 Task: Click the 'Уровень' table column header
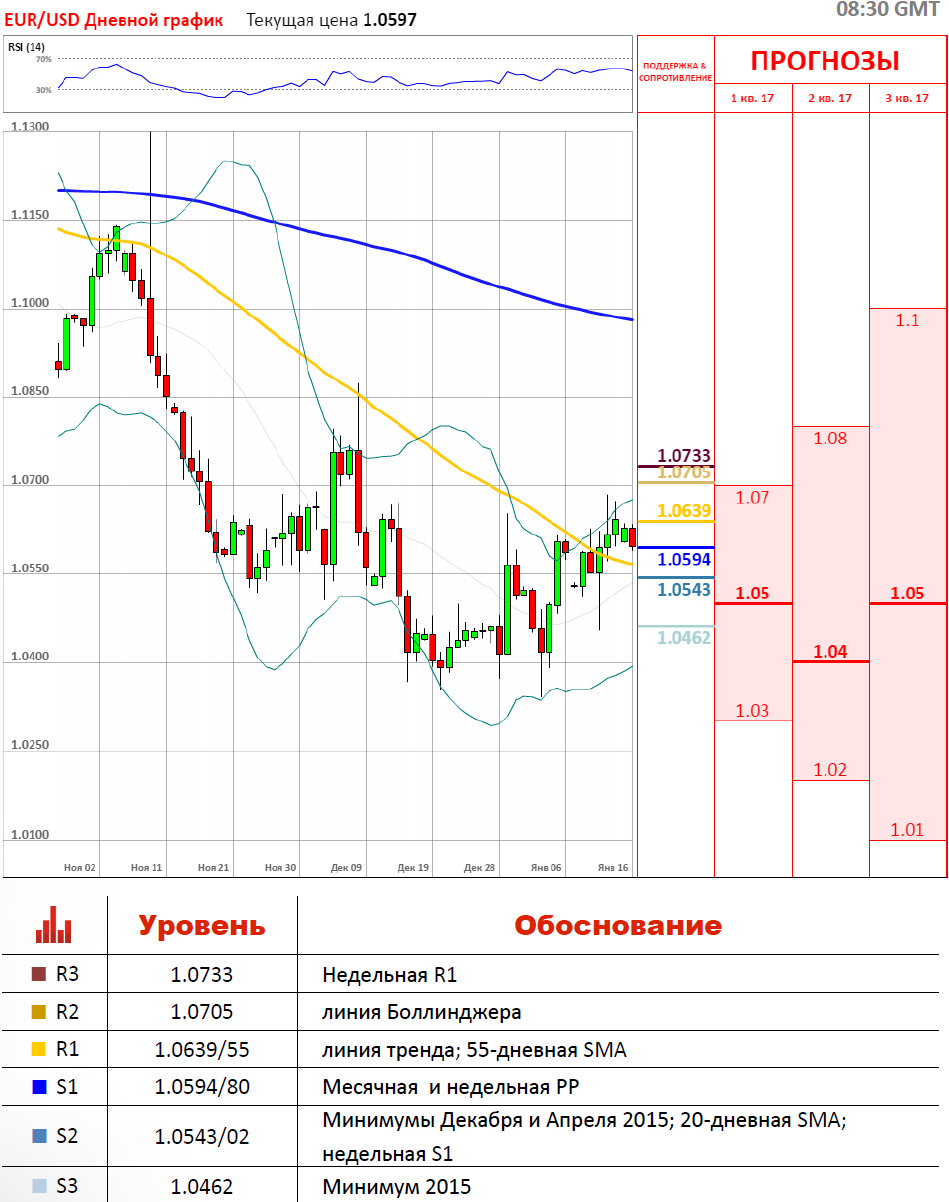[x=201, y=925]
